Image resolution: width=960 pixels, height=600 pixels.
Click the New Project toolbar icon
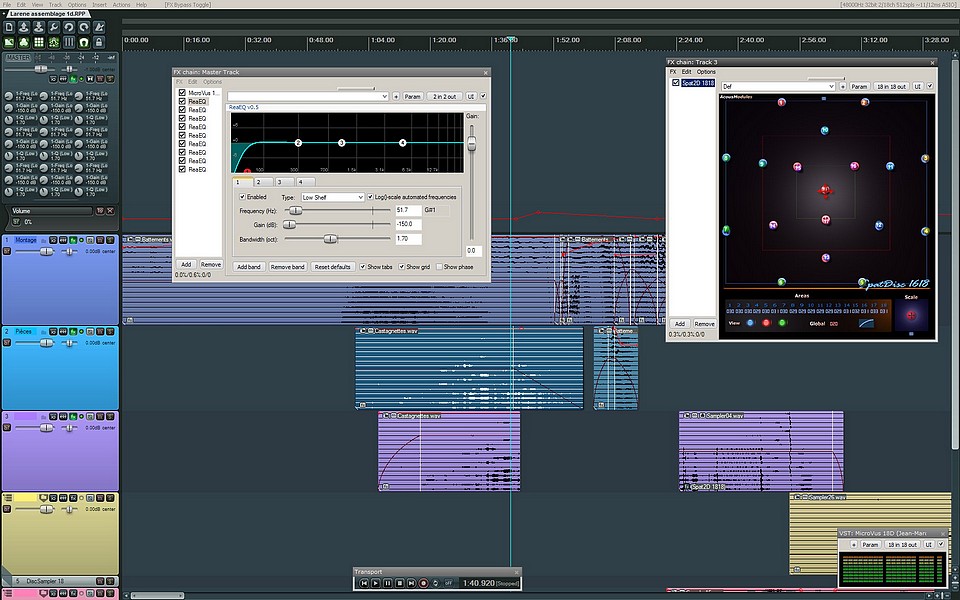[9, 27]
